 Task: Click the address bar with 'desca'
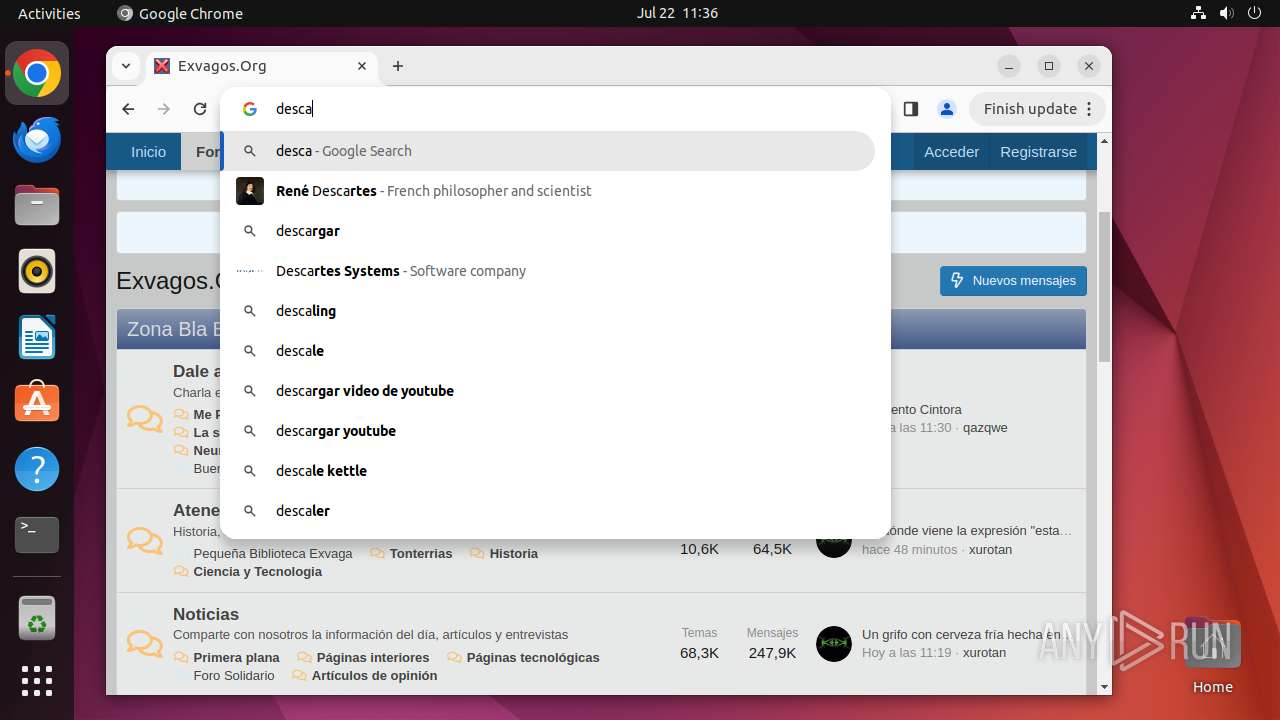[x=575, y=109]
